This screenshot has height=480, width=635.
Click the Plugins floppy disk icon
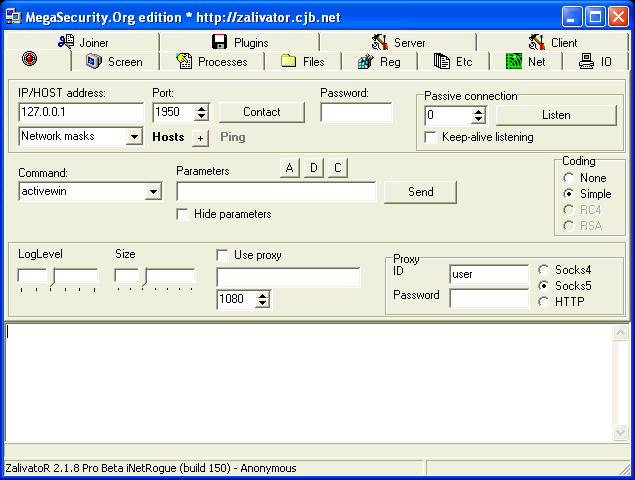click(x=220, y=42)
